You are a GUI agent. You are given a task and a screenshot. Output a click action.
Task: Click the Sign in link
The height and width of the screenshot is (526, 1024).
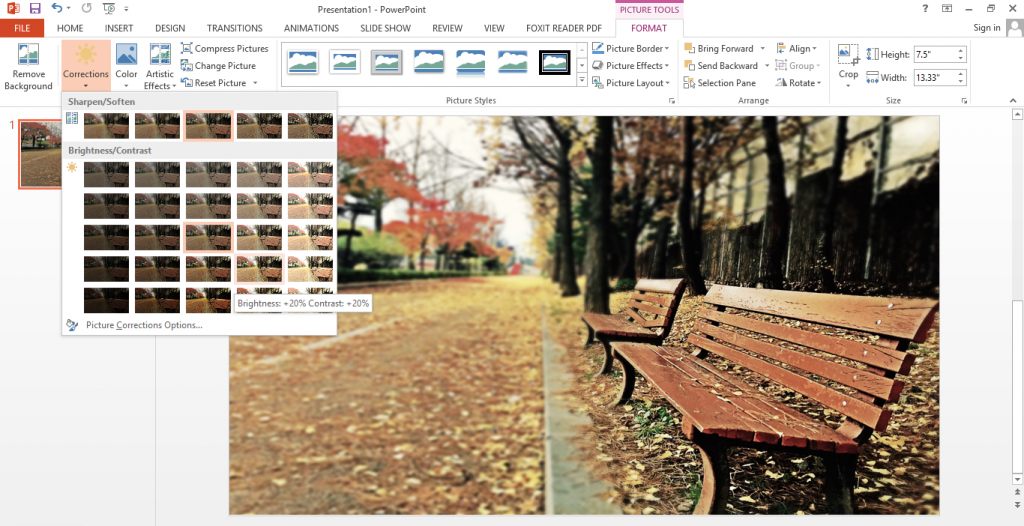coord(987,27)
